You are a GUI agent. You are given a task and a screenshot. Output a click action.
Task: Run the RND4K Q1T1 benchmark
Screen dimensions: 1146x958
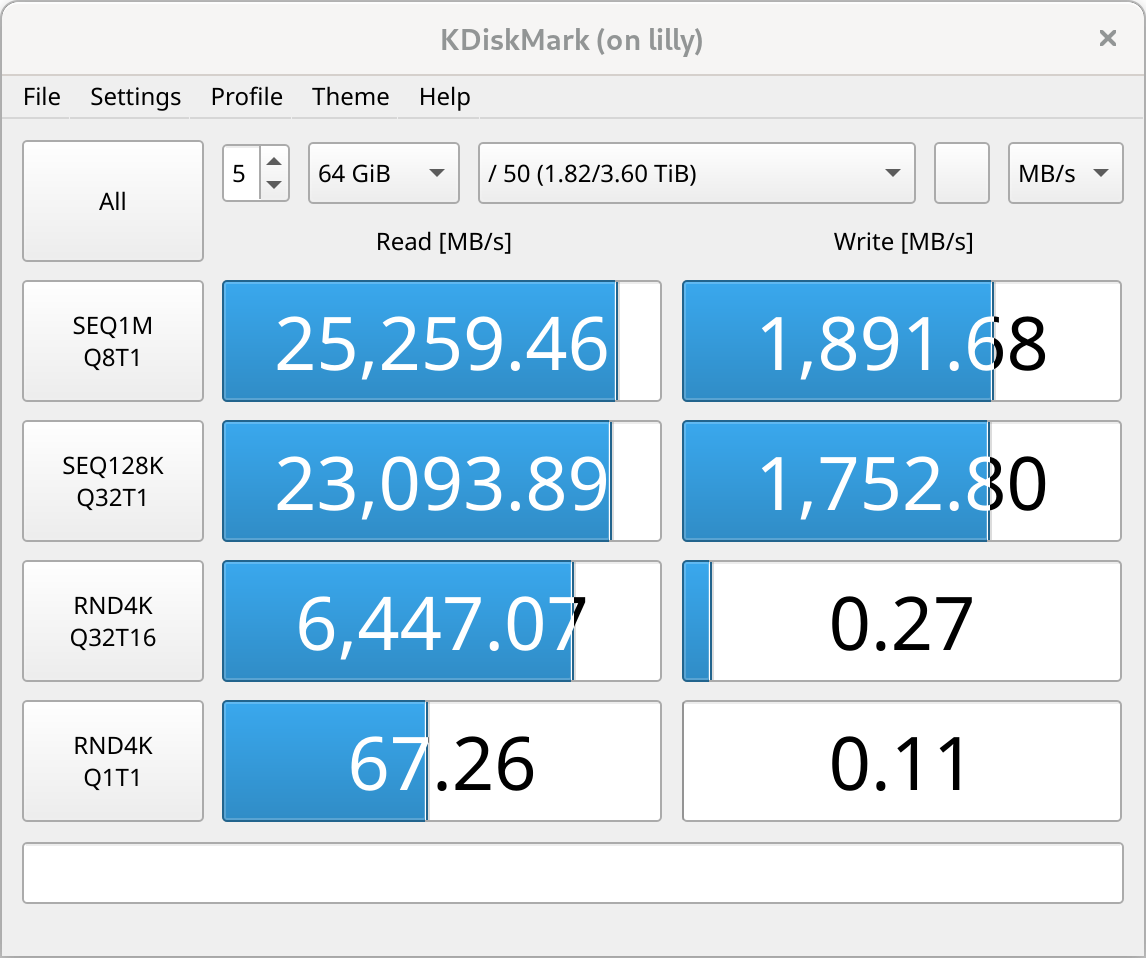point(112,760)
